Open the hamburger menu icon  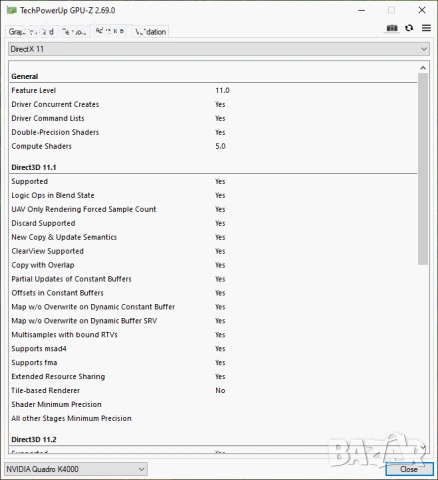pos(426,28)
